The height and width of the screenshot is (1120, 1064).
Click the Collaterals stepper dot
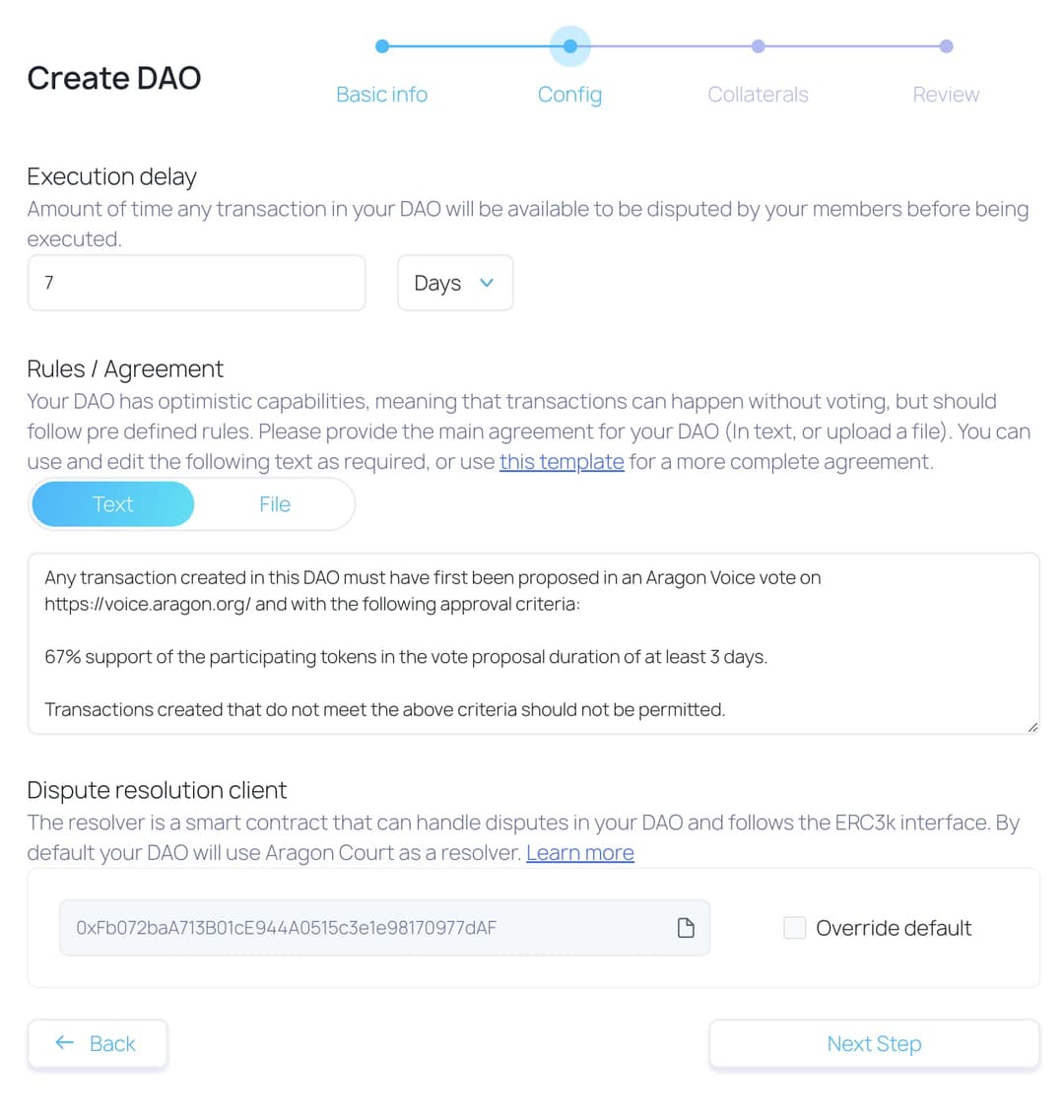click(759, 45)
